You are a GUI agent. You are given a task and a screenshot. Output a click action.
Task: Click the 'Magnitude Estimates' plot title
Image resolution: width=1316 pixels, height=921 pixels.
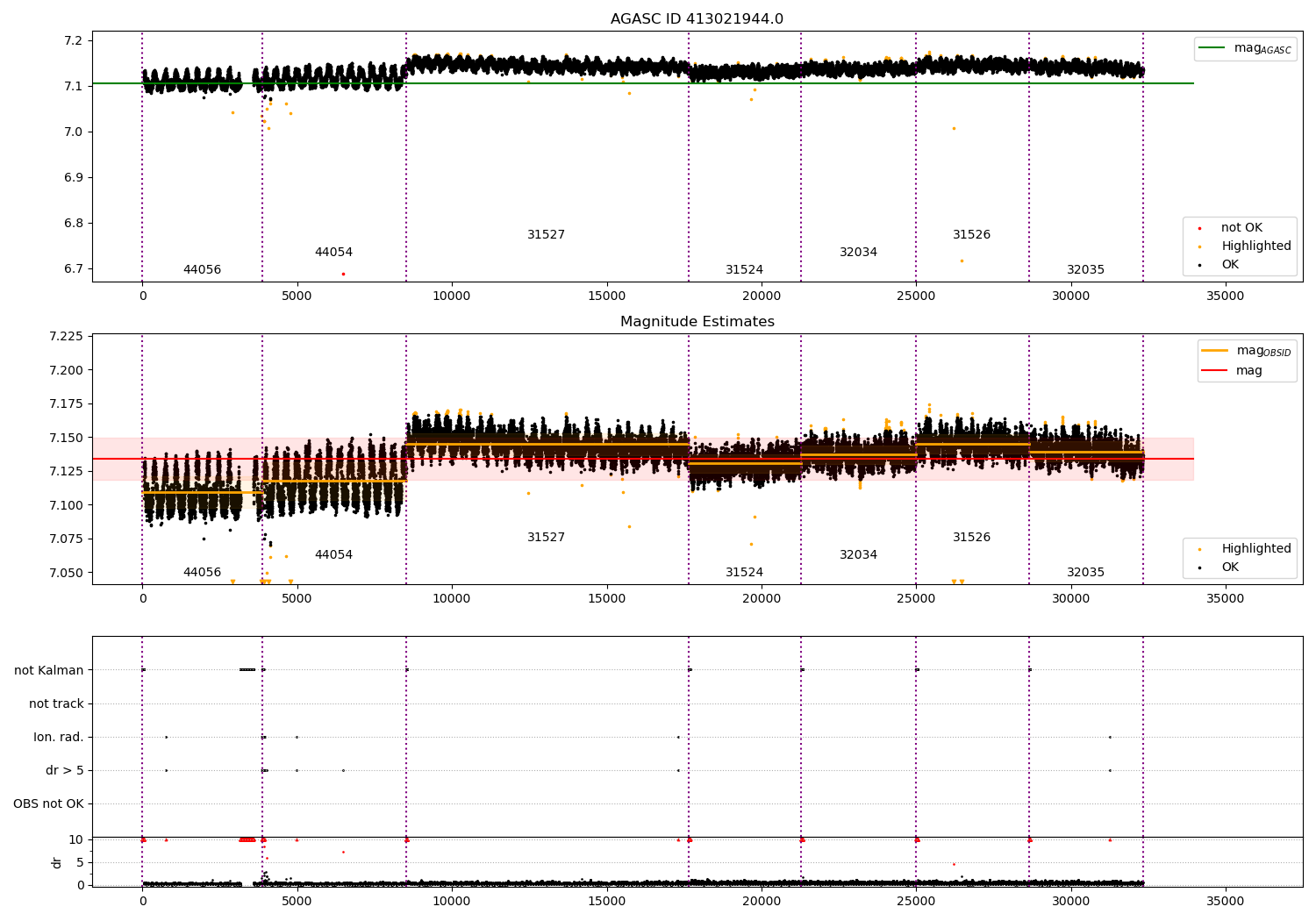coord(697,322)
